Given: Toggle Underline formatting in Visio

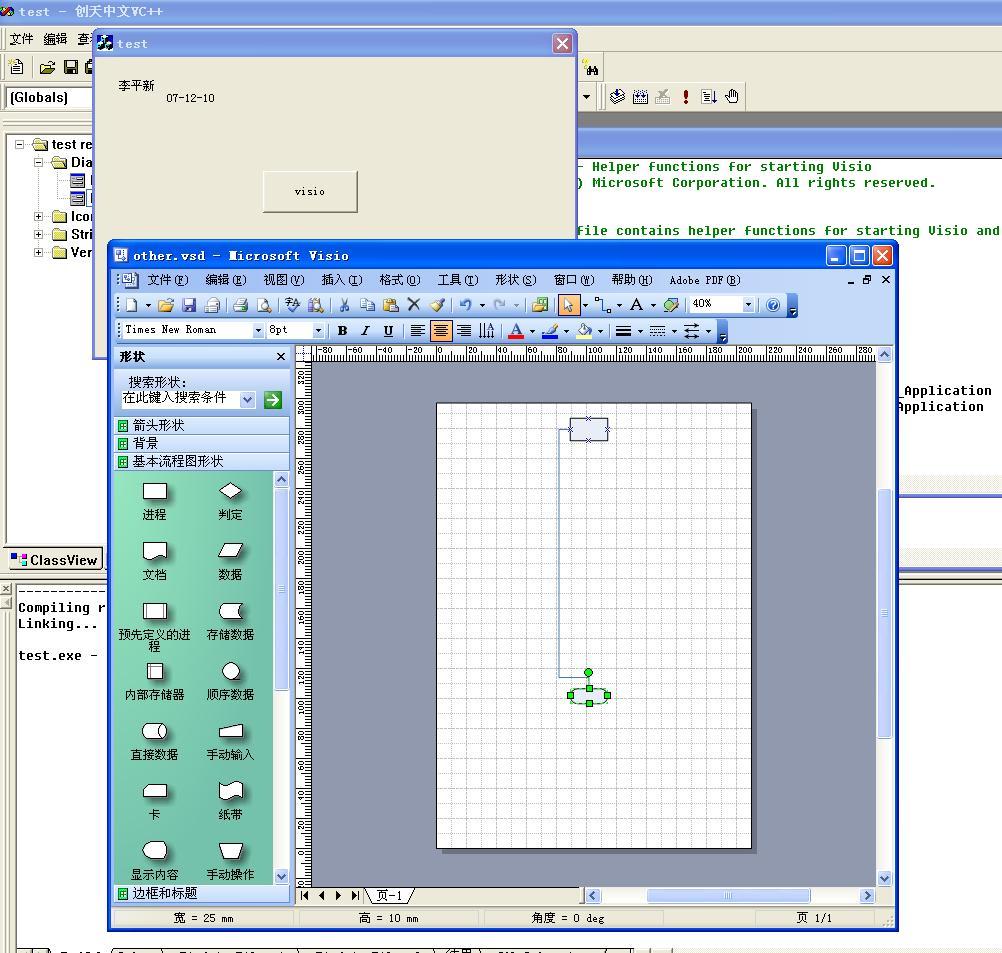Looking at the screenshot, I should click(x=388, y=331).
